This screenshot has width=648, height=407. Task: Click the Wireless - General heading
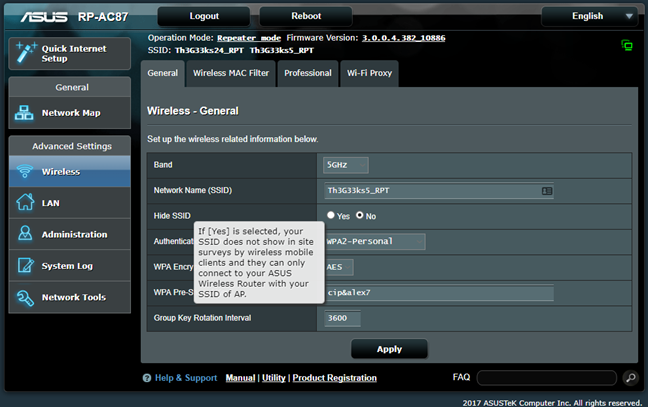[193, 111]
